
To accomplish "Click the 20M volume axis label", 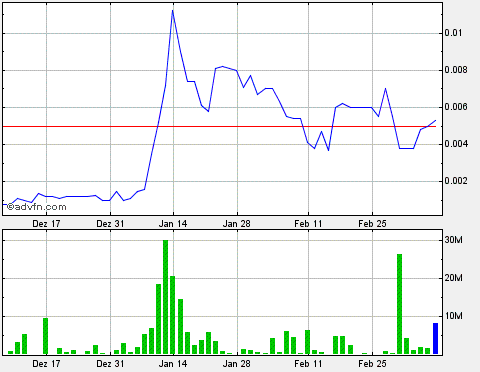I will [453, 278].
